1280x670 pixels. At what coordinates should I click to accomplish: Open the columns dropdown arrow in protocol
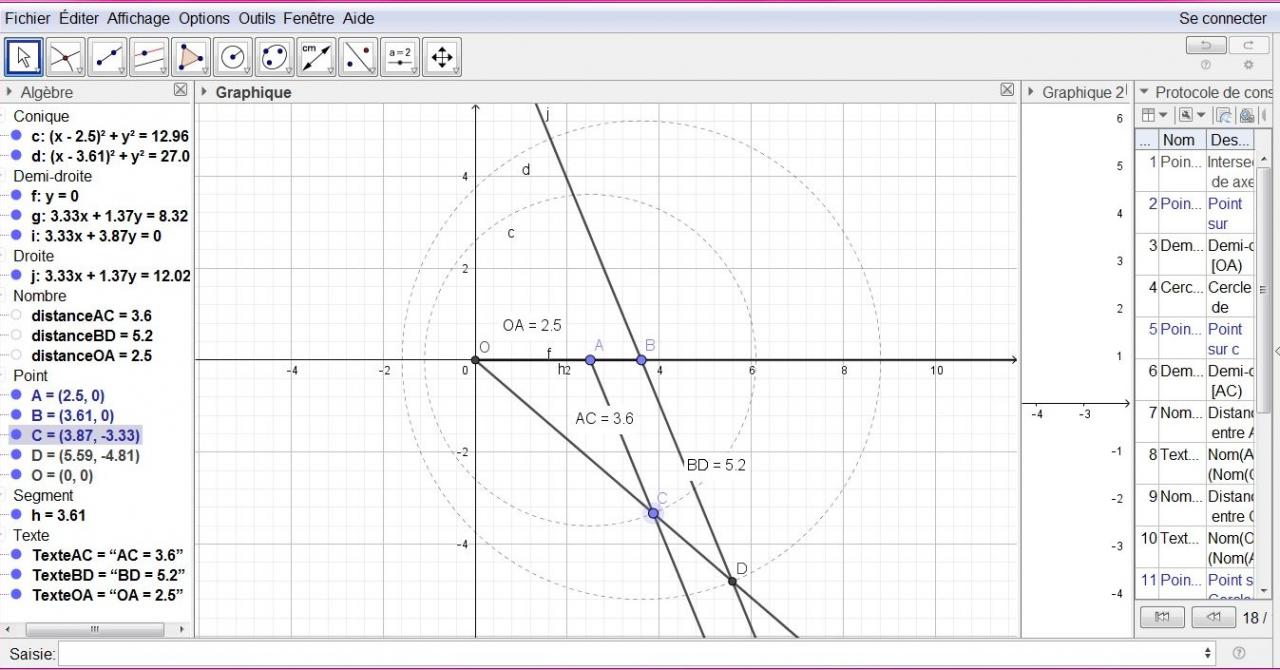point(1163,116)
